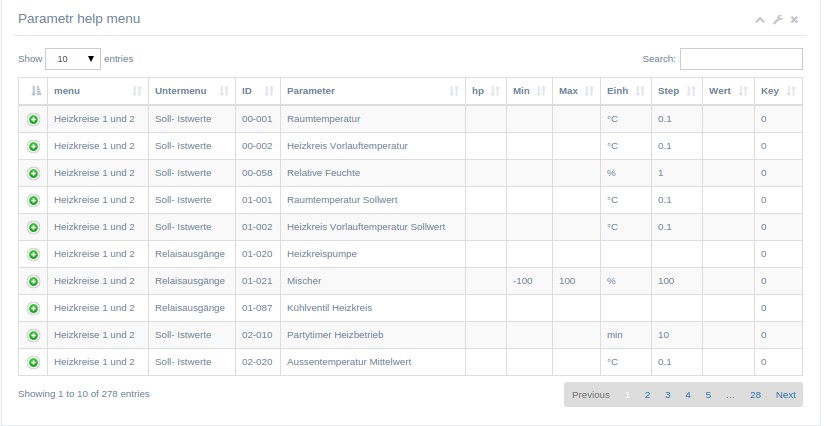This screenshot has height=426, width=824.
Task: Close the Parametr help menu panel
Action: point(794,19)
